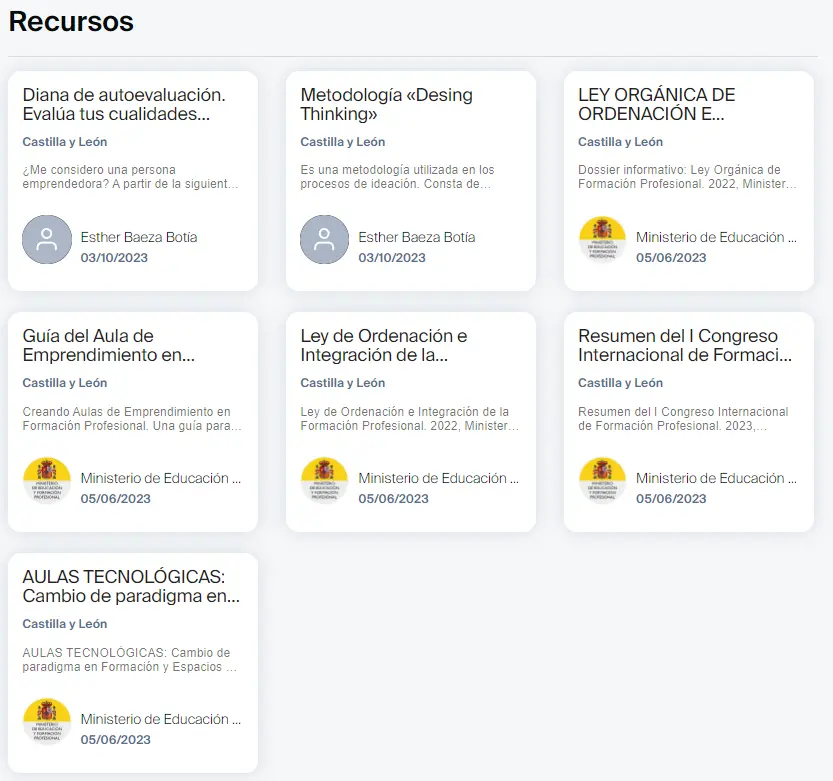Click 'Castilla y León' on the Metodología Desing Thinking card
Image resolution: width=833 pixels, height=781 pixels.
(343, 142)
